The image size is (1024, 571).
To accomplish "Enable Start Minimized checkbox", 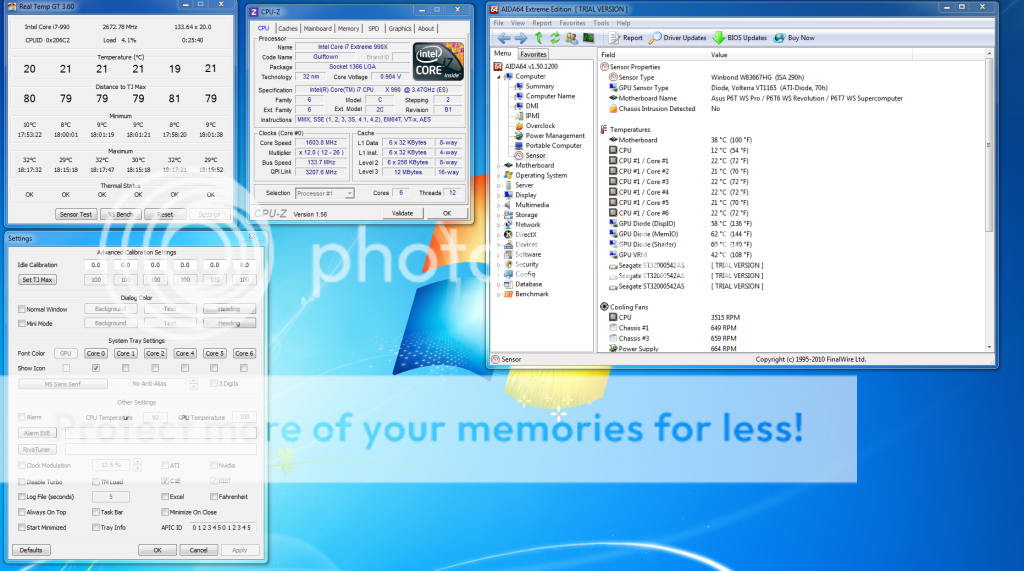I will [x=22, y=527].
